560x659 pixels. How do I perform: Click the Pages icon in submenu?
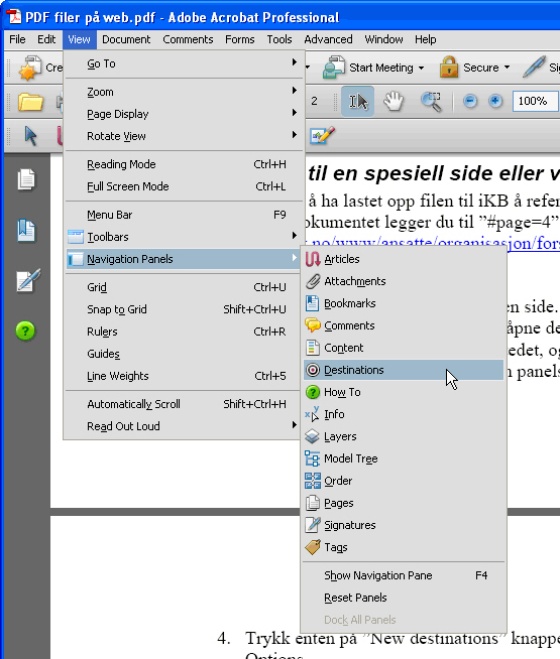coord(312,503)
